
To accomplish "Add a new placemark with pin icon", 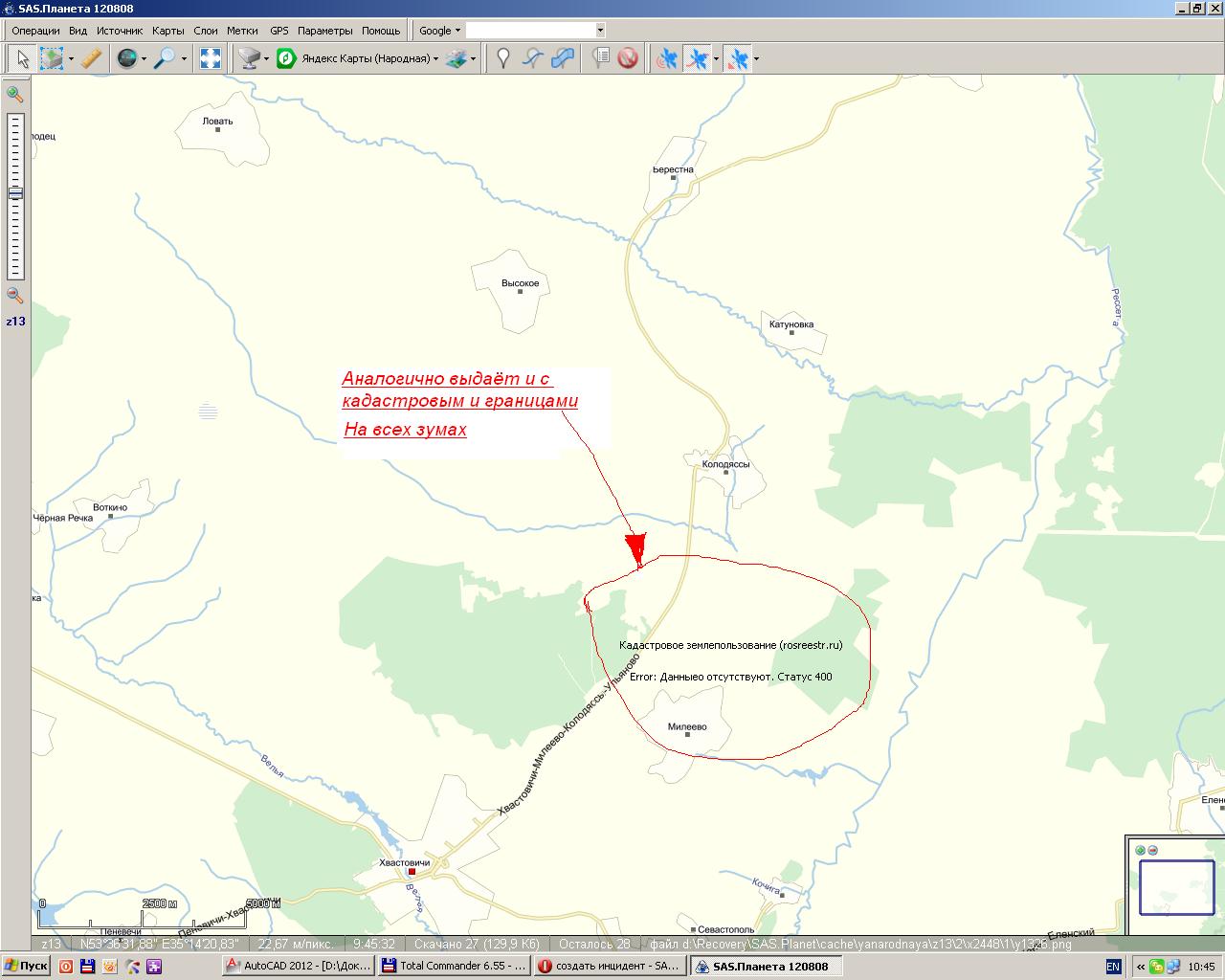I will (x=503, y=59).
